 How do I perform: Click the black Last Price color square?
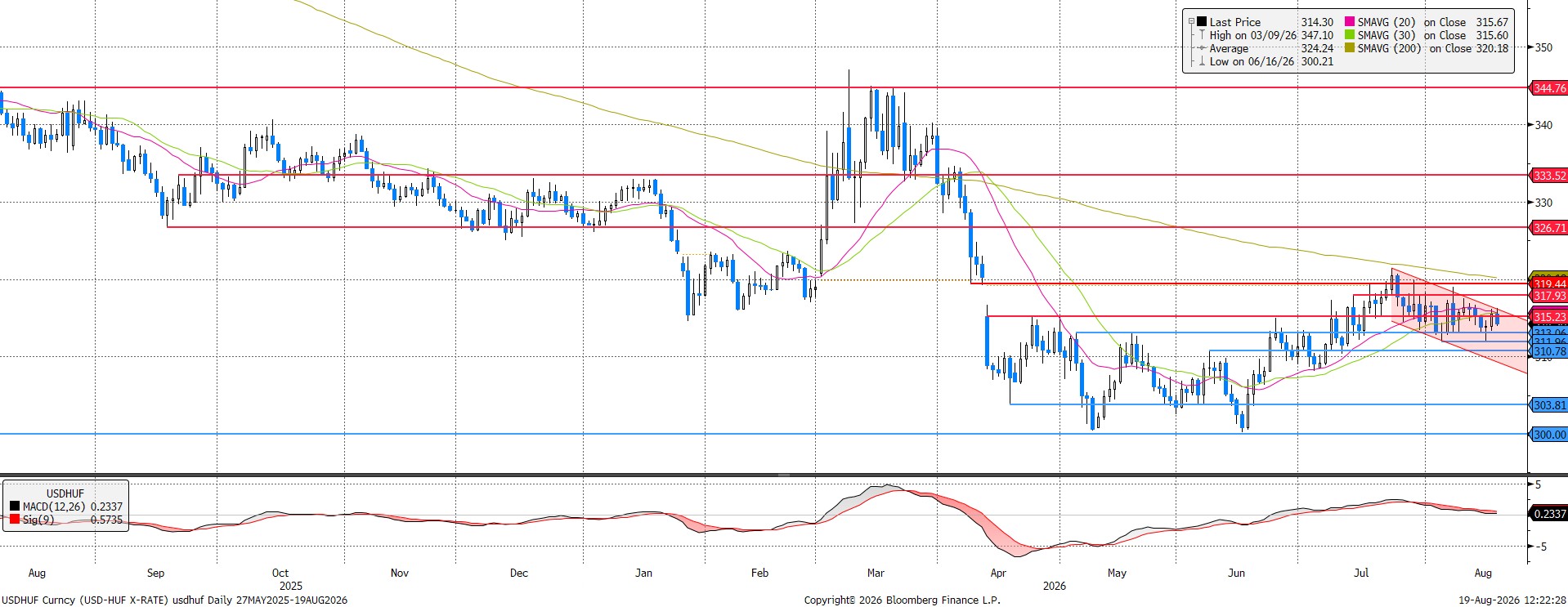(1202, 22)
